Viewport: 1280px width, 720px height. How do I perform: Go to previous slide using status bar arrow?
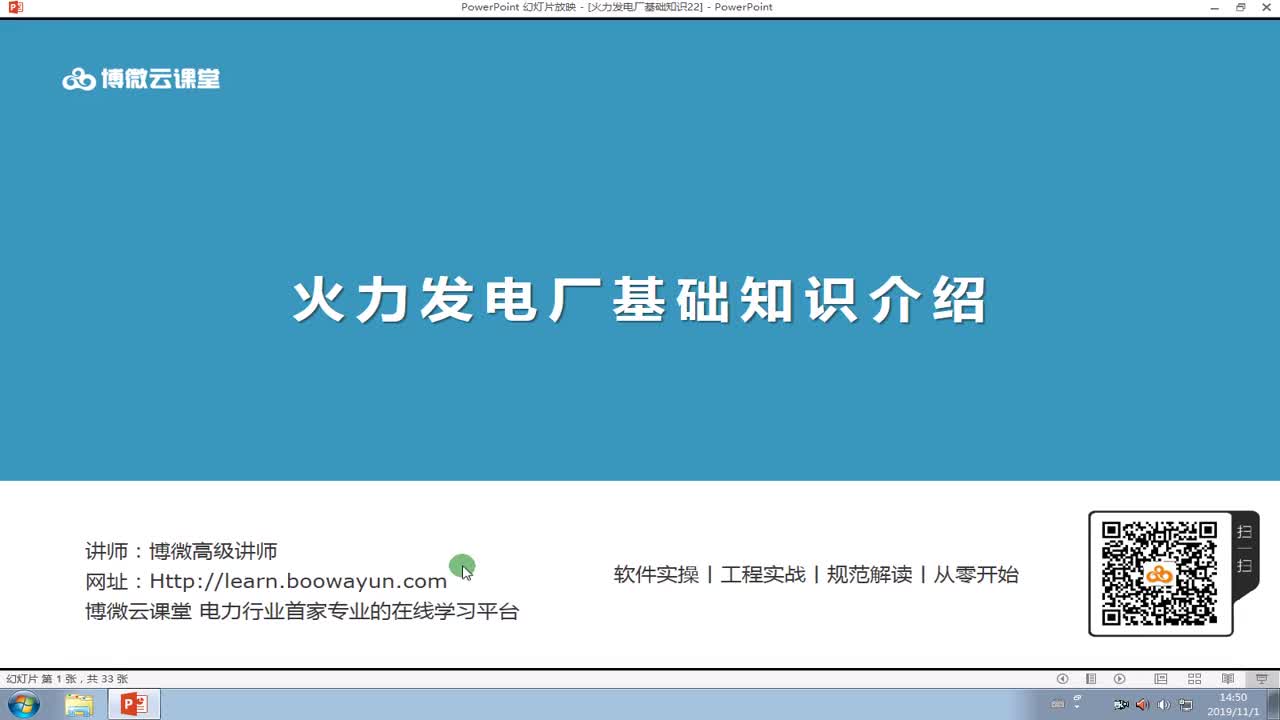click(1063, 679)
